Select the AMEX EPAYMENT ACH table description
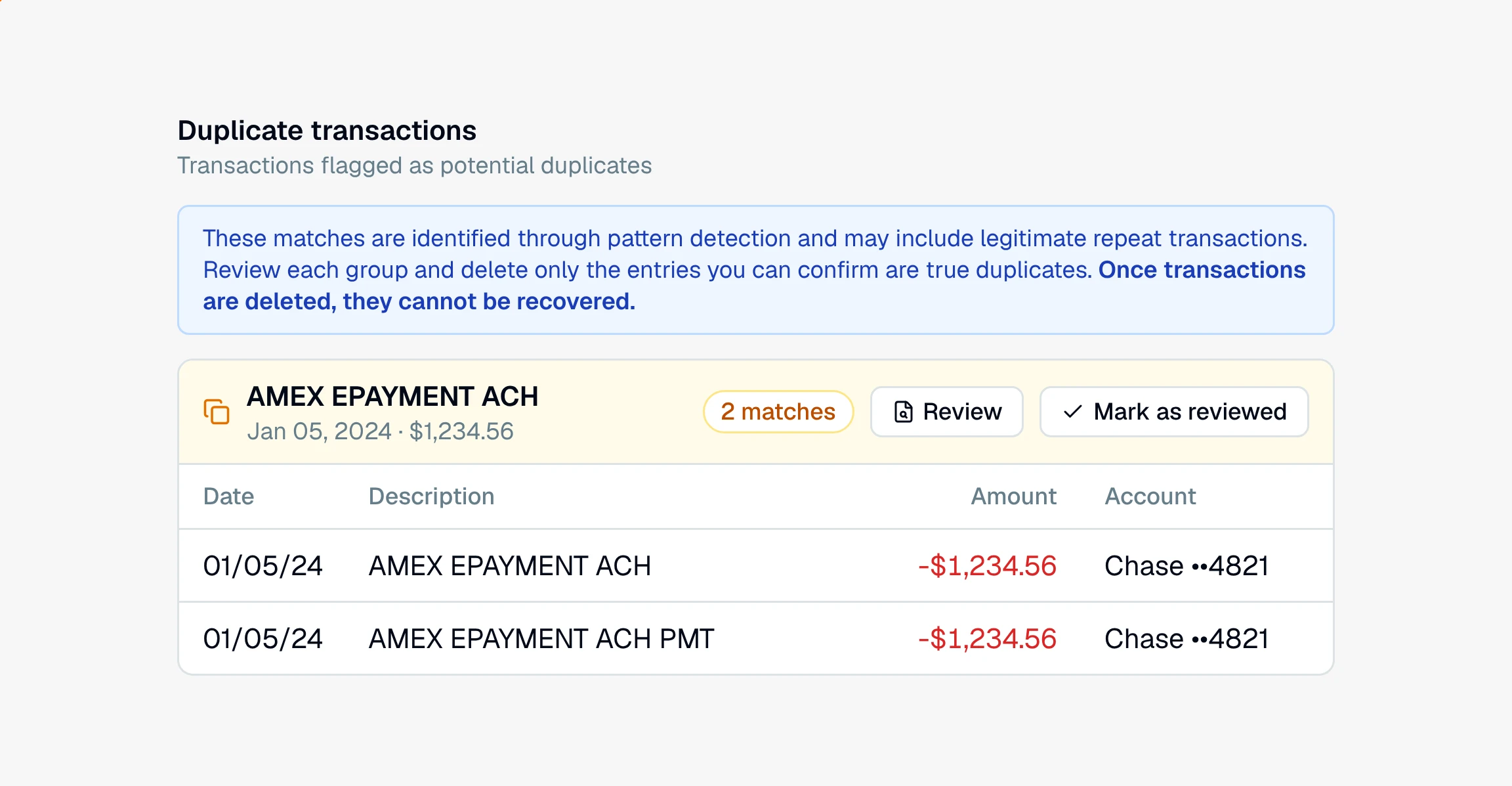The image size is (1512, 786). tap(510, 566)
